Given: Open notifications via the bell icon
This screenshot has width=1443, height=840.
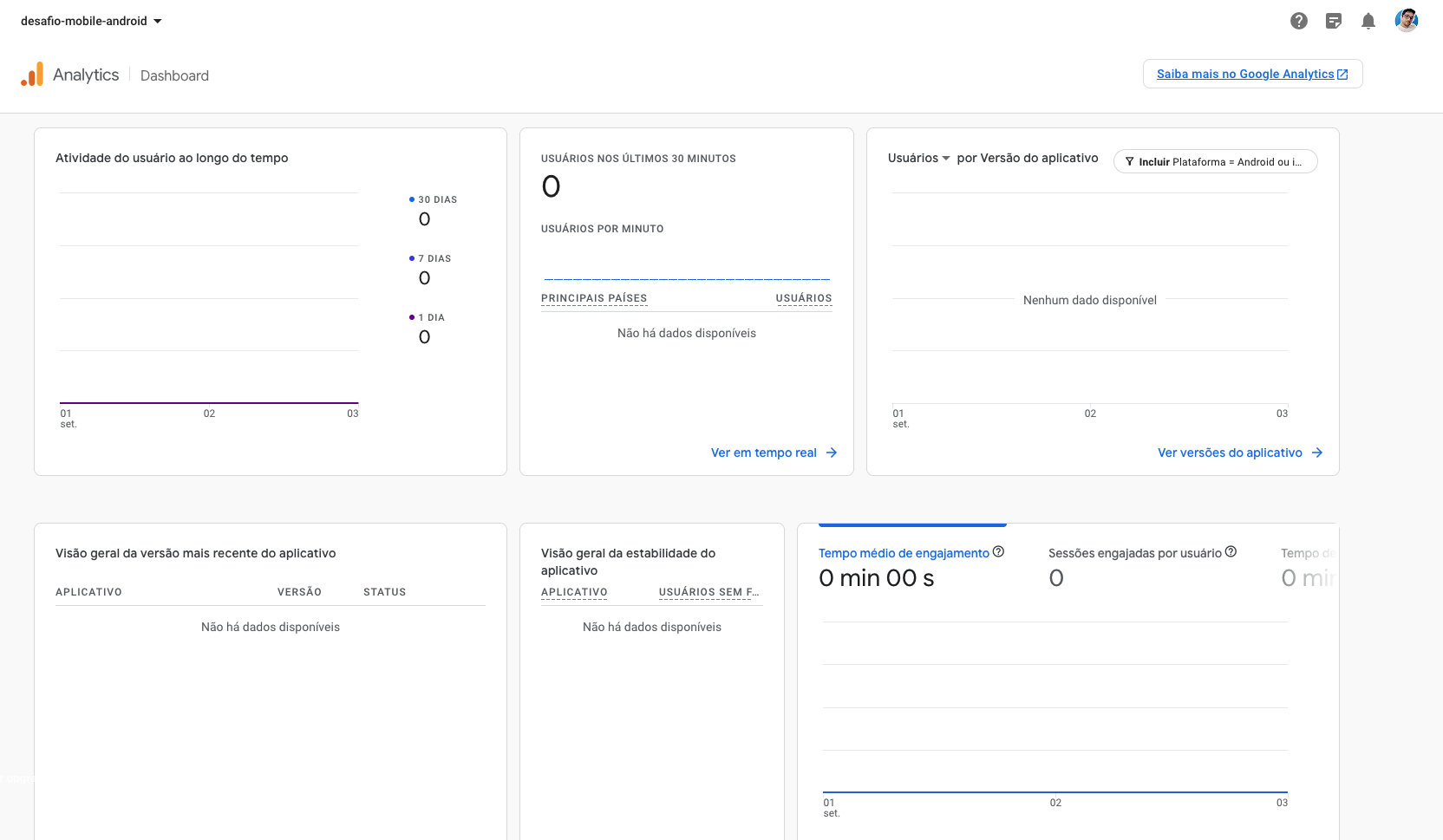Looking at the screenshot, I should (1368, 21).
